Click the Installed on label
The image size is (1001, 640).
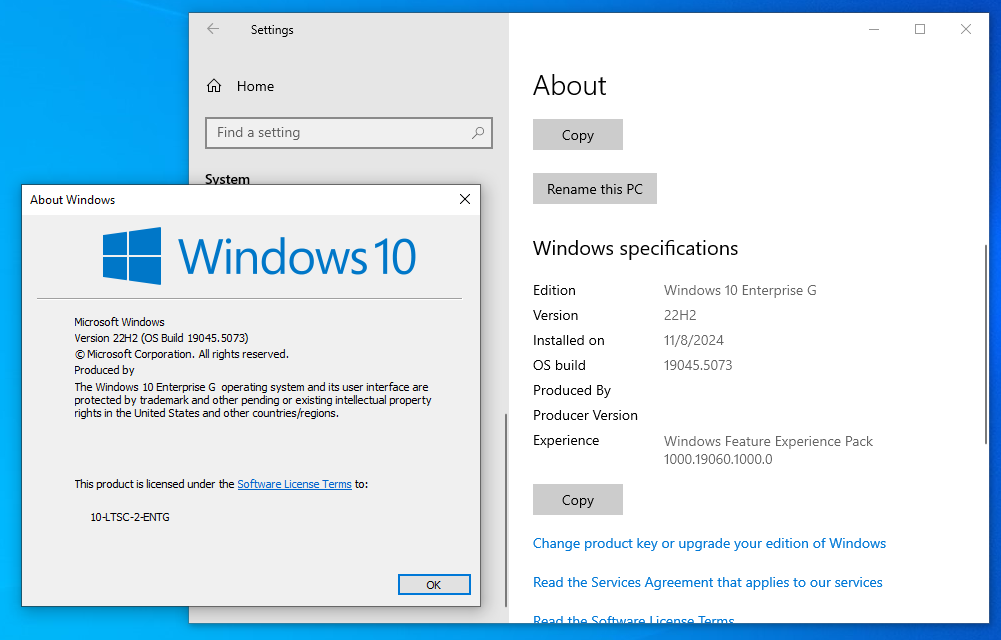tap(569, 340)
